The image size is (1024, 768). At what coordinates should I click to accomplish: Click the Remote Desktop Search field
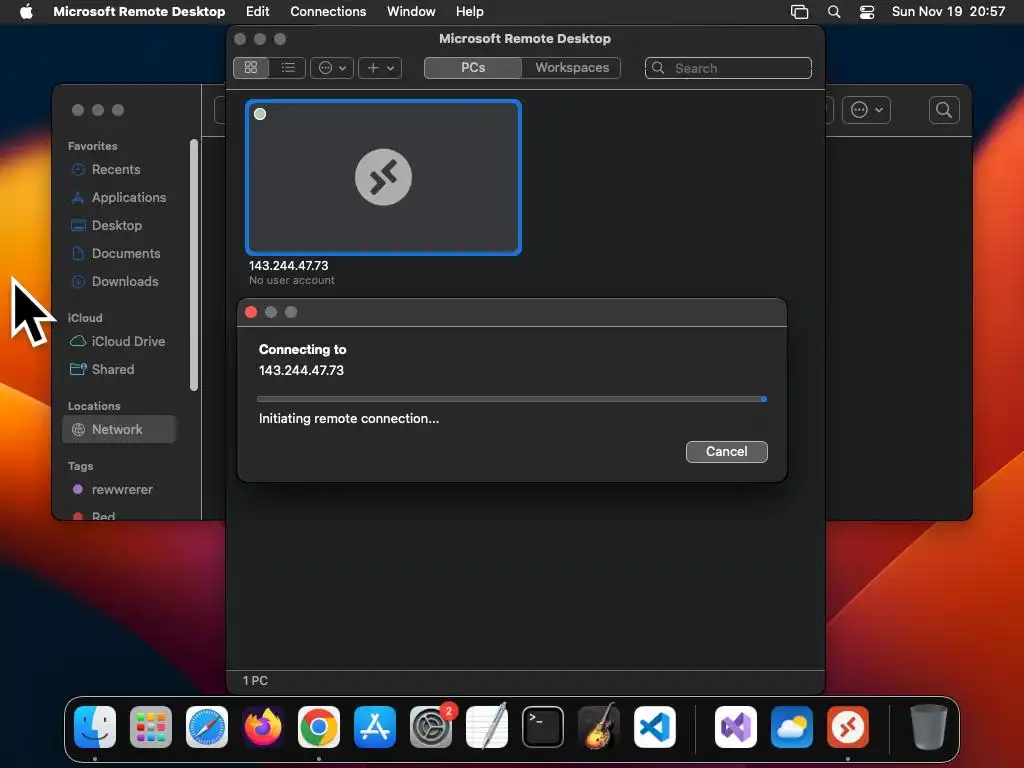pyautogui.click(x=728, y=68)
